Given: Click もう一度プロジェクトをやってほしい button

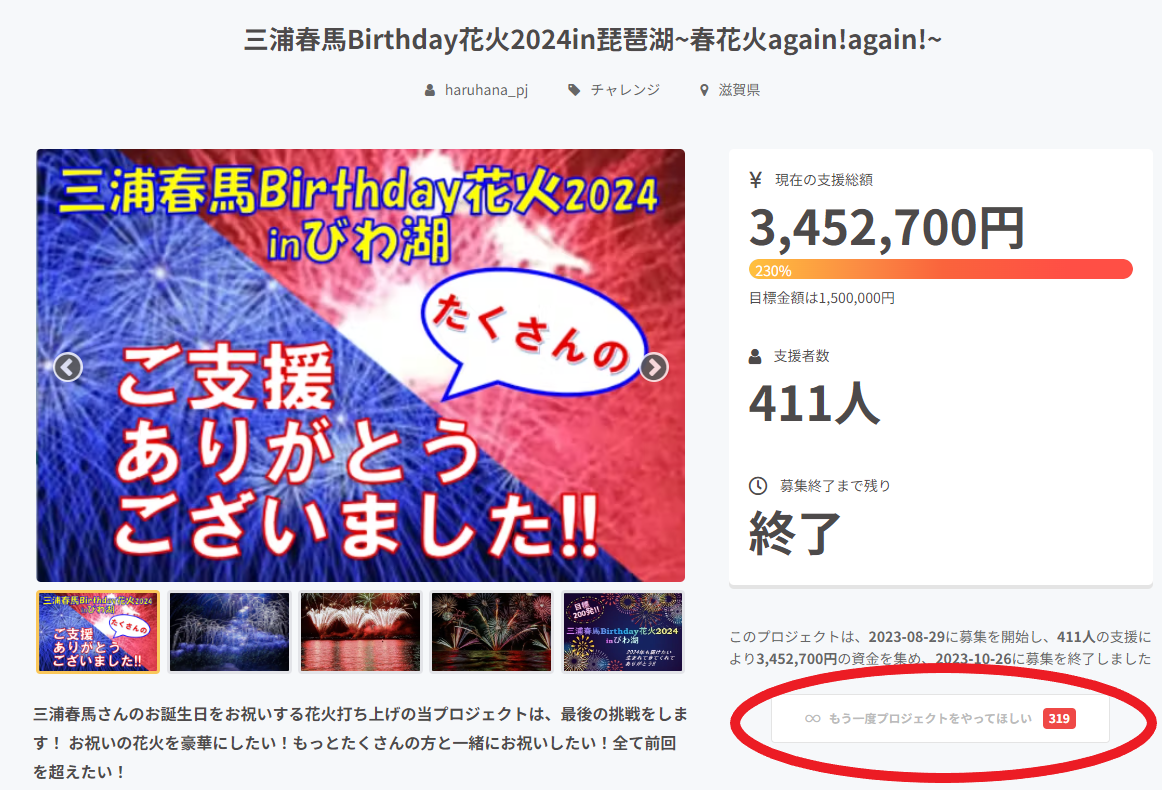Looking at the screenshot, I should click(940, 719).
